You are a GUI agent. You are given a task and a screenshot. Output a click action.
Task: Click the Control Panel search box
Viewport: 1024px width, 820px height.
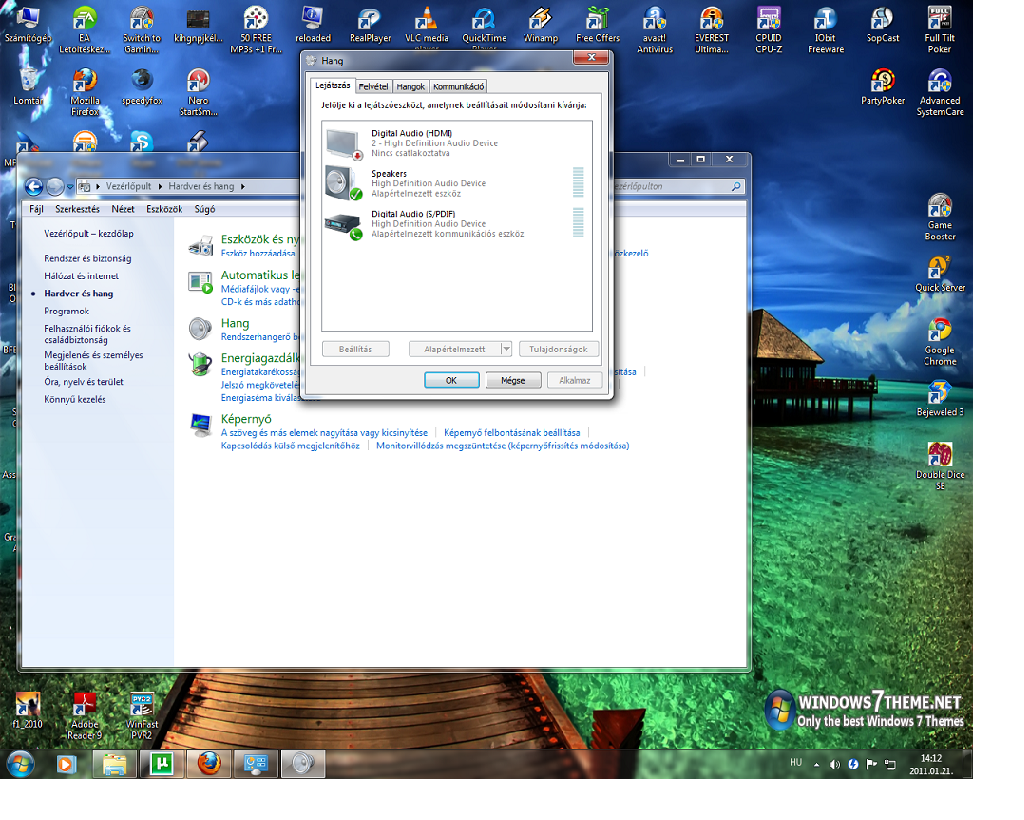click(x=679, y=187)
